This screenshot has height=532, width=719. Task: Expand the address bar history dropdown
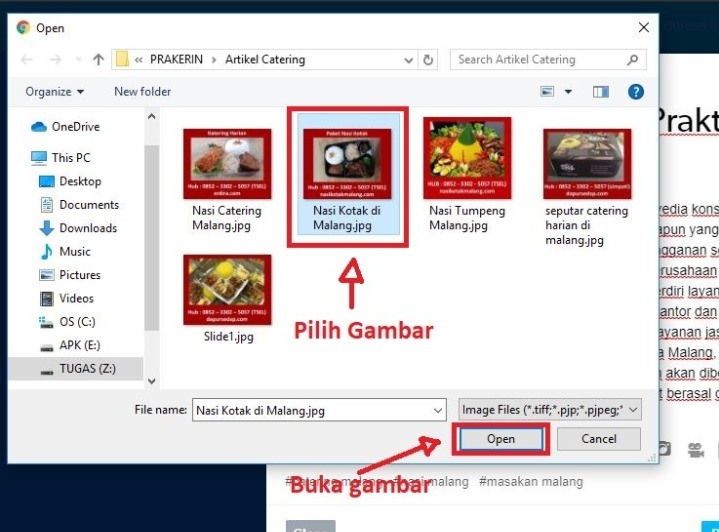[408, 60]
